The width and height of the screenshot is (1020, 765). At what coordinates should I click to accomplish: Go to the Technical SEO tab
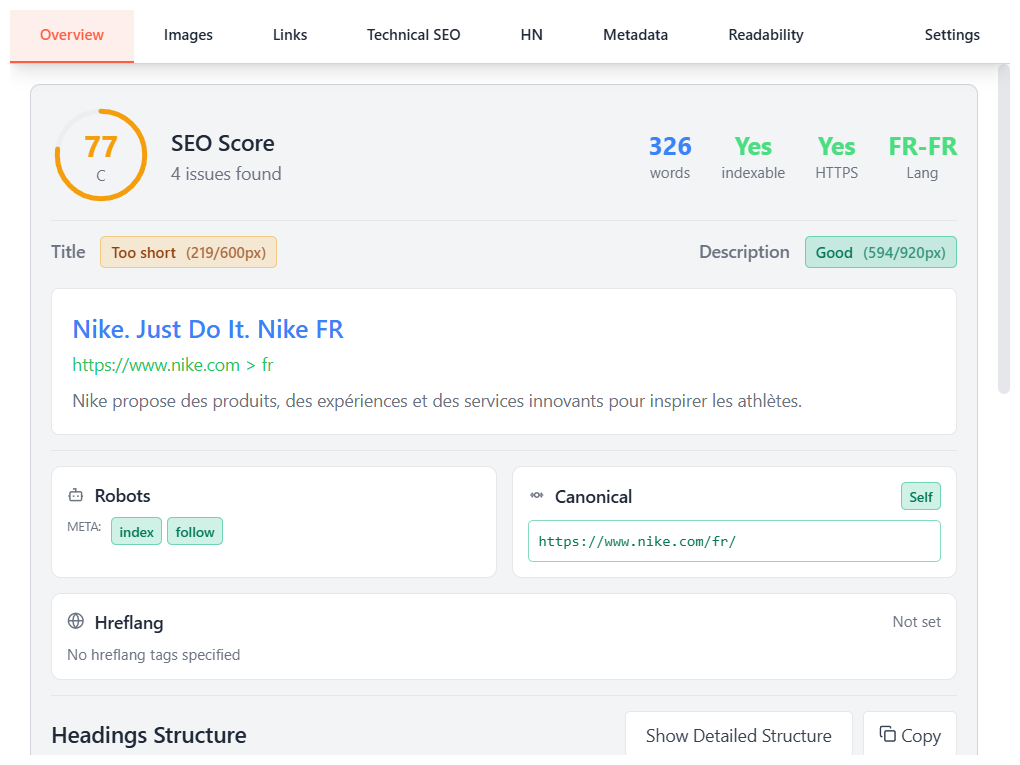tap(413, 35)
